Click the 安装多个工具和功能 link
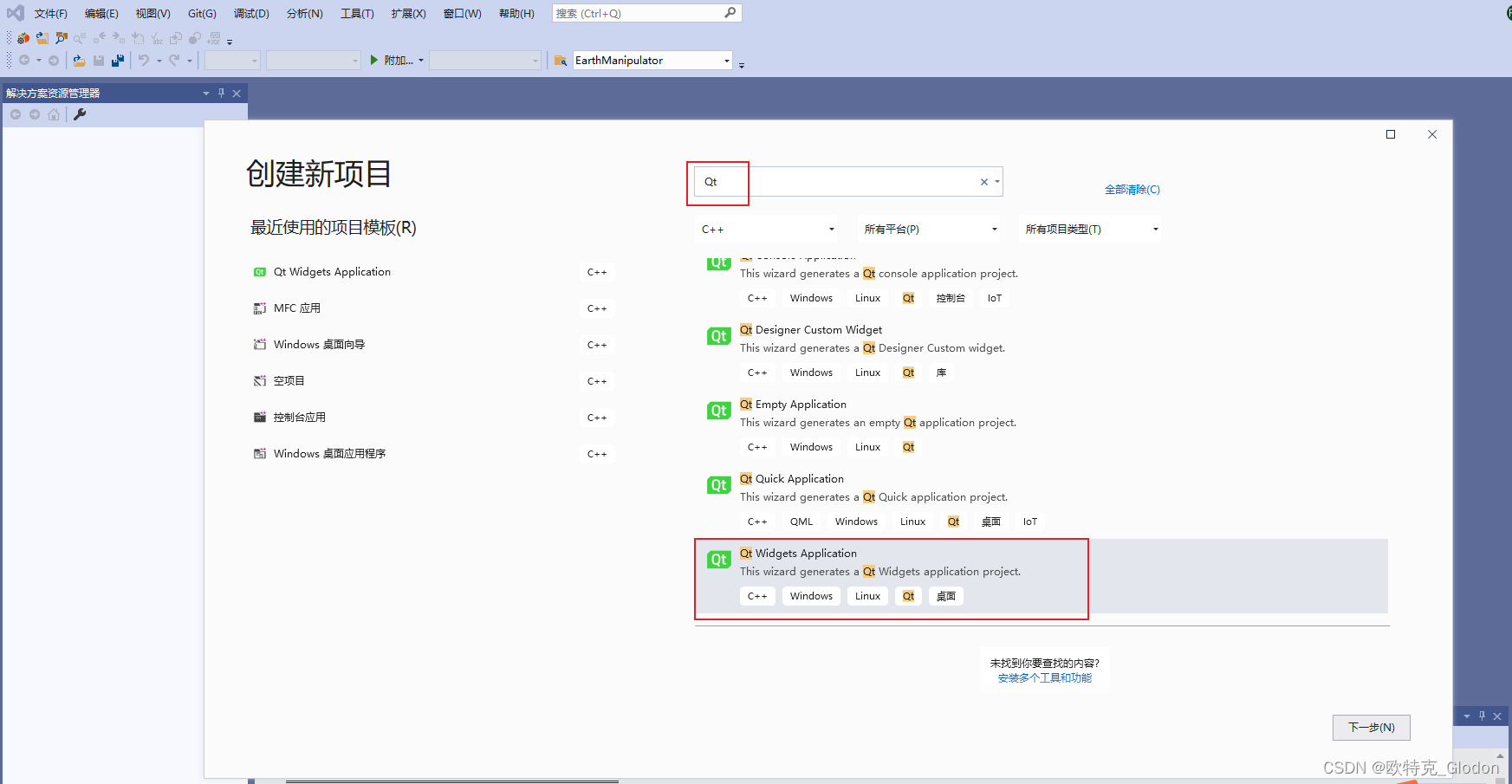The width and height of the screenshot is (1512, 784). pos(1045,678)
